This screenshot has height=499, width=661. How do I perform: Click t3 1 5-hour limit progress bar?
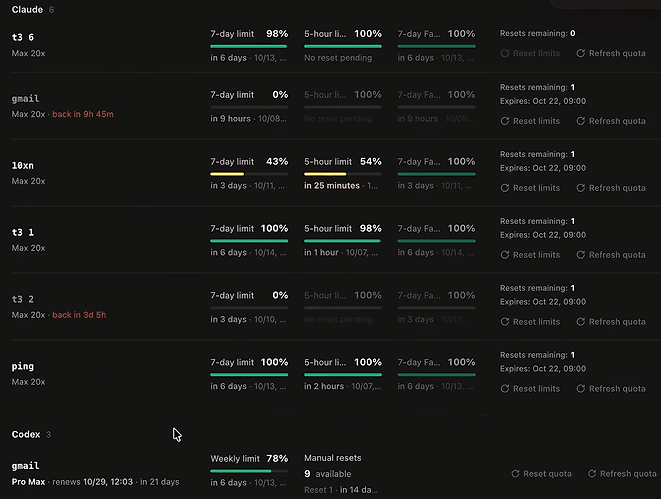pos(343,241)
